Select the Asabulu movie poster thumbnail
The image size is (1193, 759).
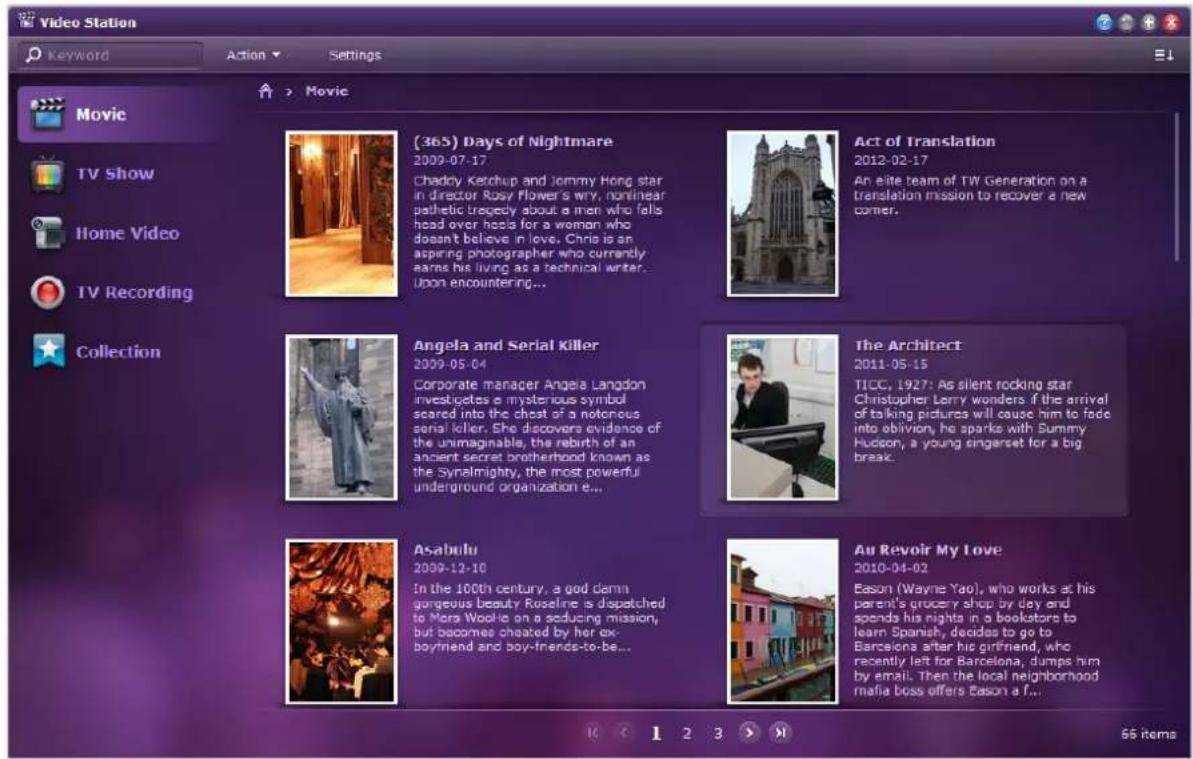coord(342,622)
